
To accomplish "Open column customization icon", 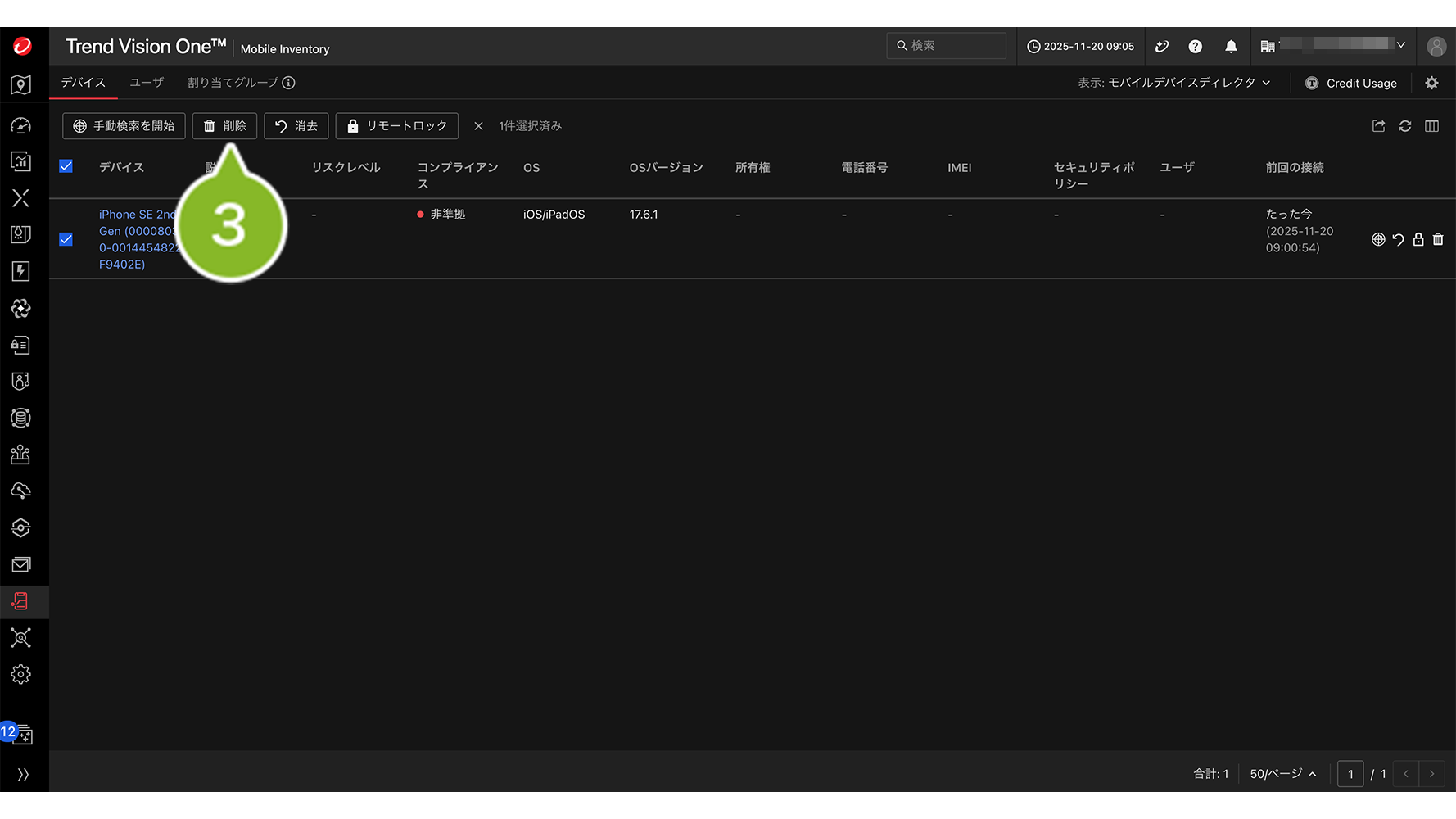I will pyautogui.click(x=1431, y=126).
